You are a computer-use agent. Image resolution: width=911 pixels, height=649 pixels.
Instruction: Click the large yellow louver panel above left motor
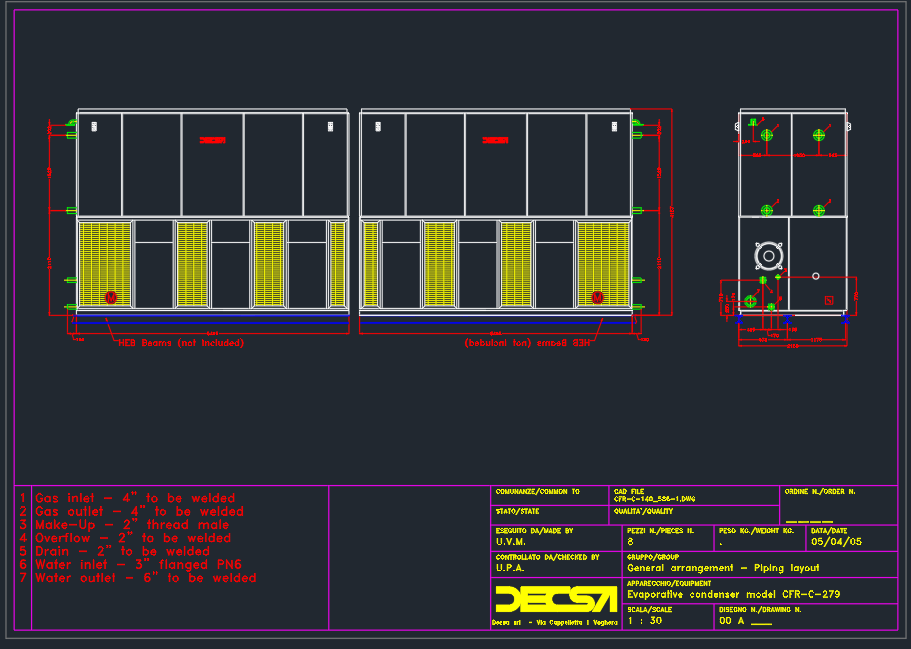[105, 264]
